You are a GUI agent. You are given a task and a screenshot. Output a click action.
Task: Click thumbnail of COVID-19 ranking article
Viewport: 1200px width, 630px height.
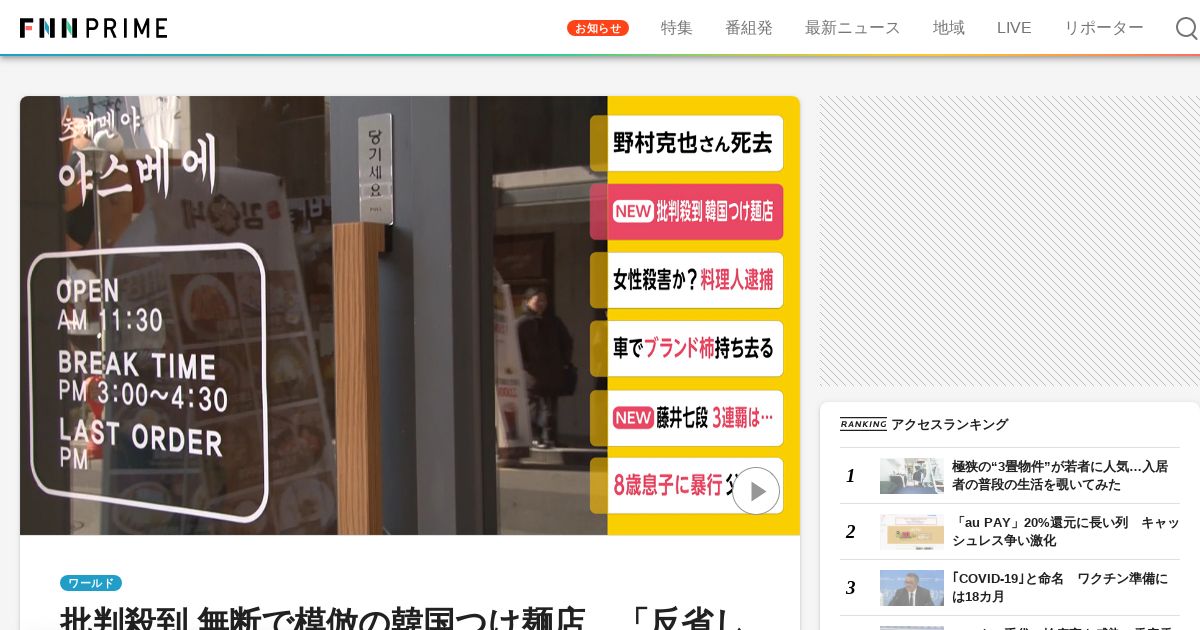[912, 588]
